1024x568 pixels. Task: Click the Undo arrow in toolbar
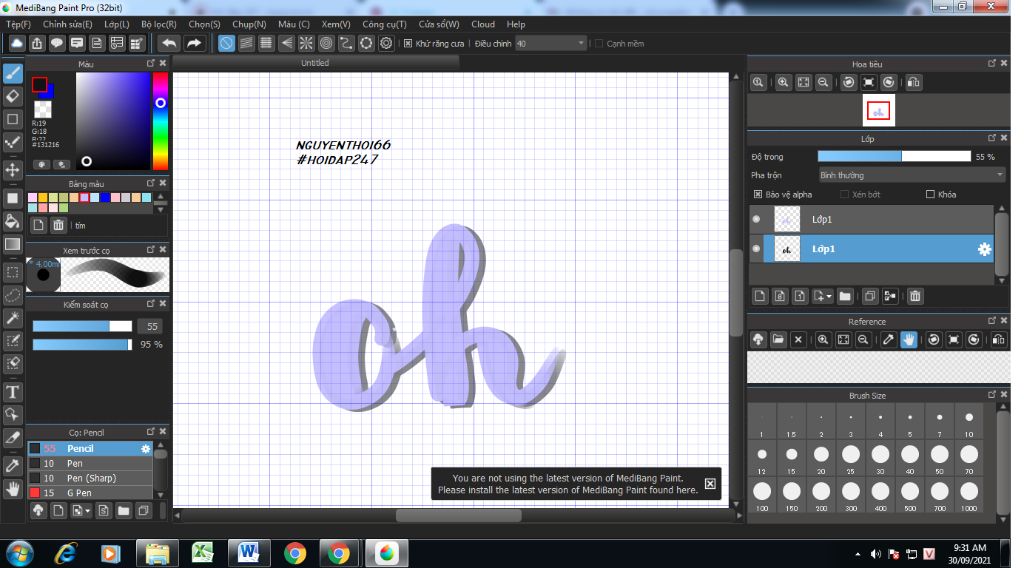tap(169, 44)
